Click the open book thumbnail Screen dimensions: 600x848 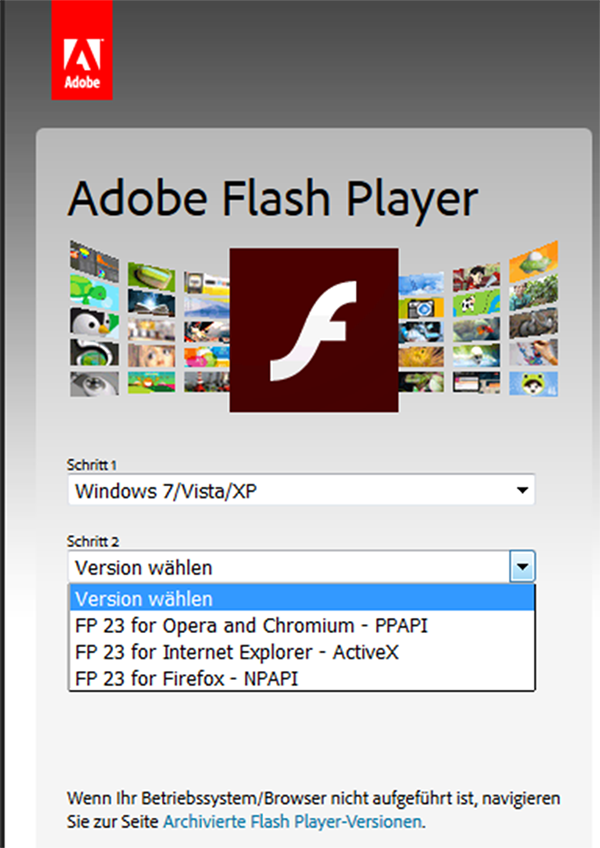(151, 303)
